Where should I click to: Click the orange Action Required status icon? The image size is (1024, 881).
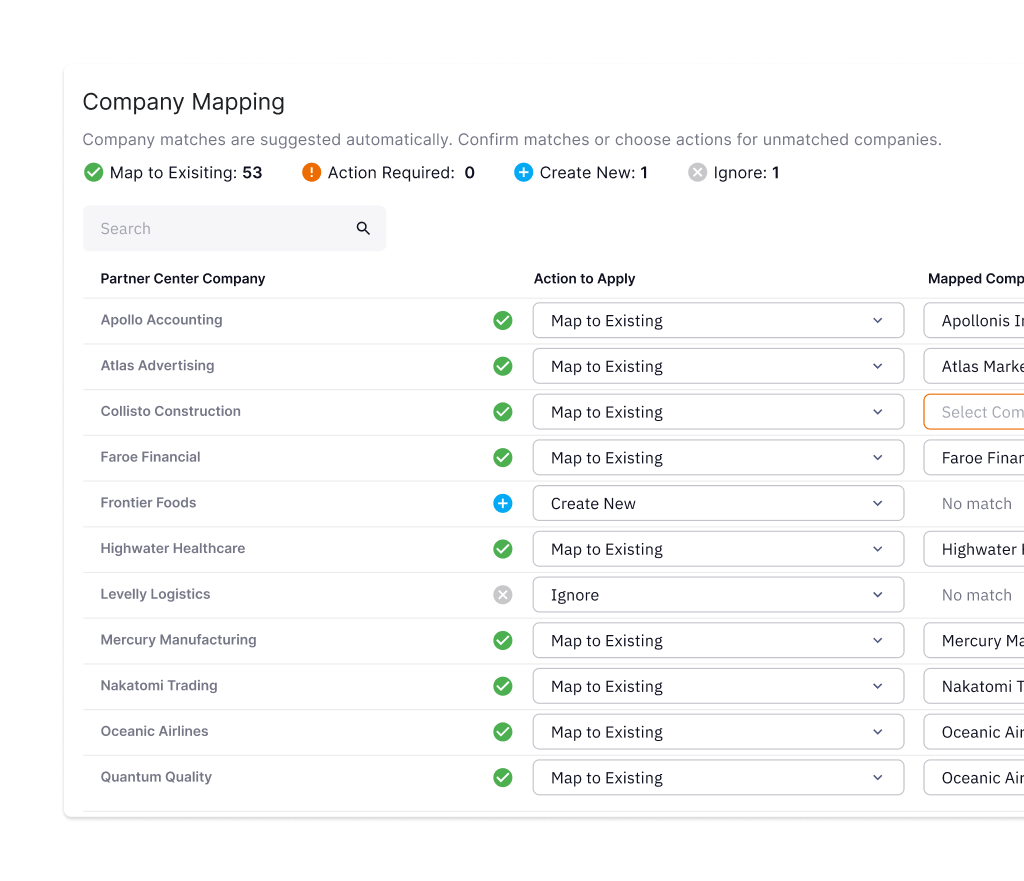pyautogui.click(x=311, y=172)
